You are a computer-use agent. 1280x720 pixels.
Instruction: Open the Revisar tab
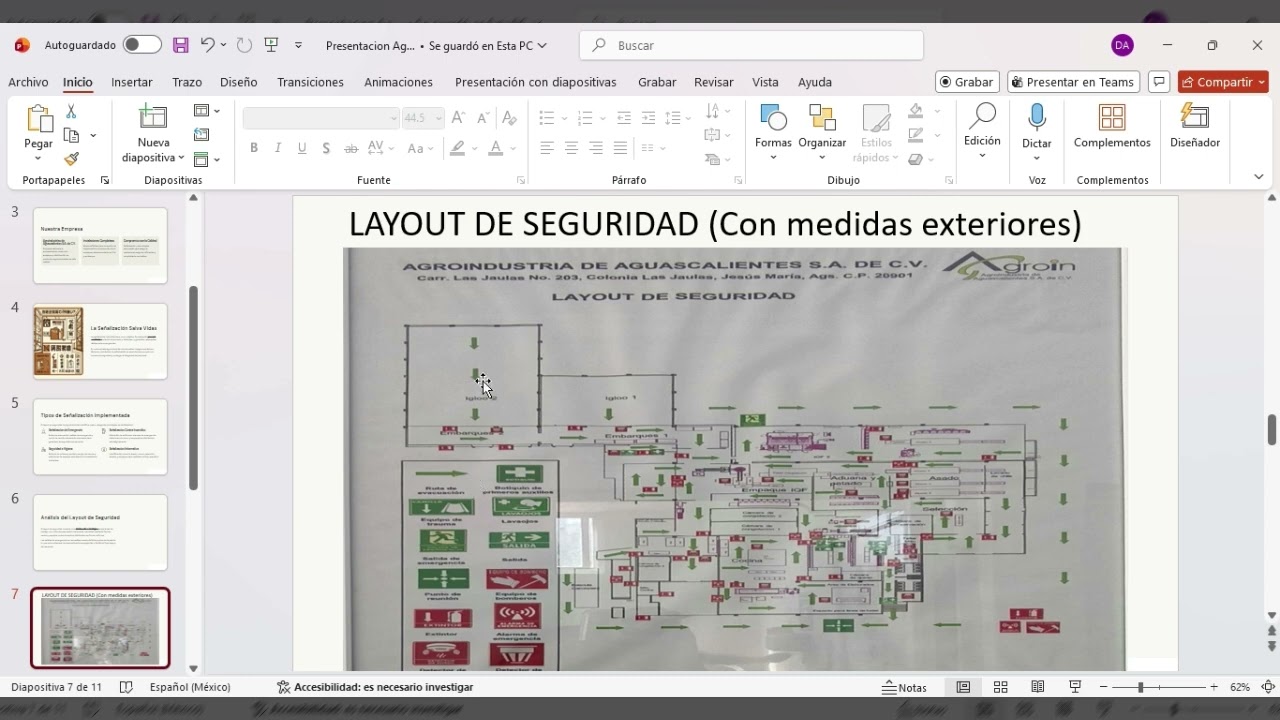713,82
